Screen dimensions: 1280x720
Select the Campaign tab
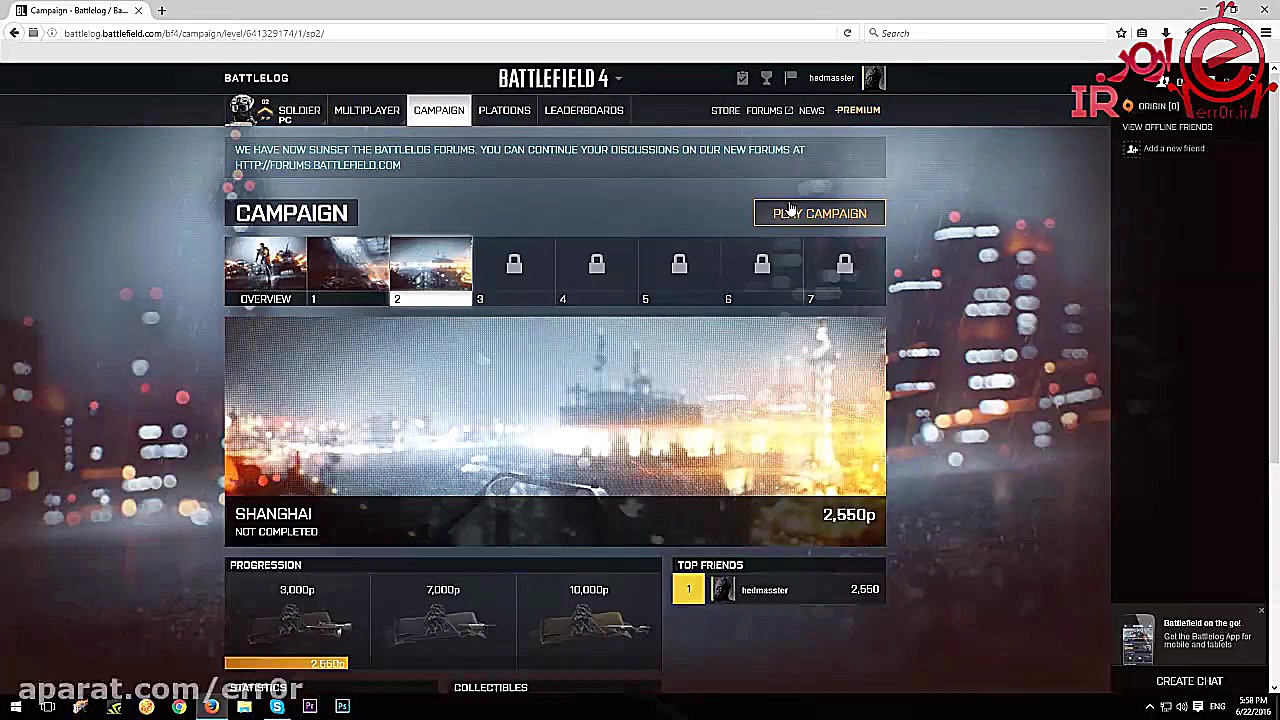point(439,110)
